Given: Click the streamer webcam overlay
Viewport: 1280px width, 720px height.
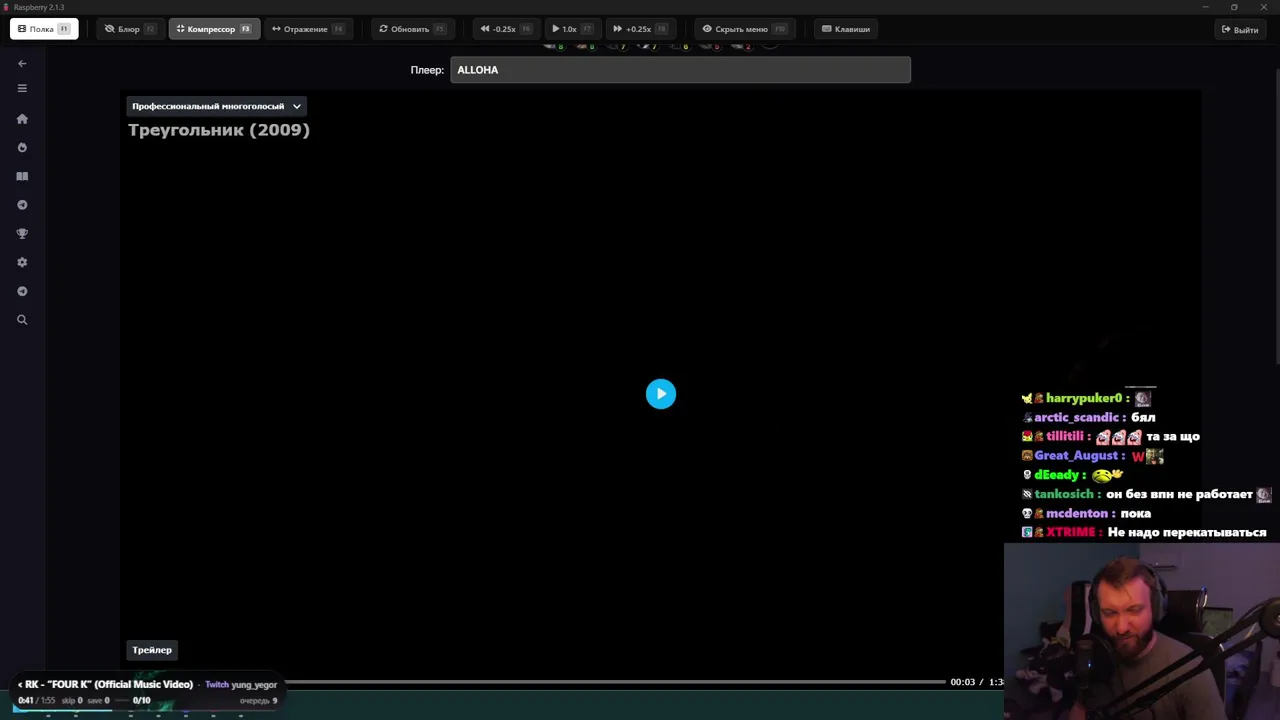Looking at the screenshot, I should pyautogui.click(x=1142, y=632).
